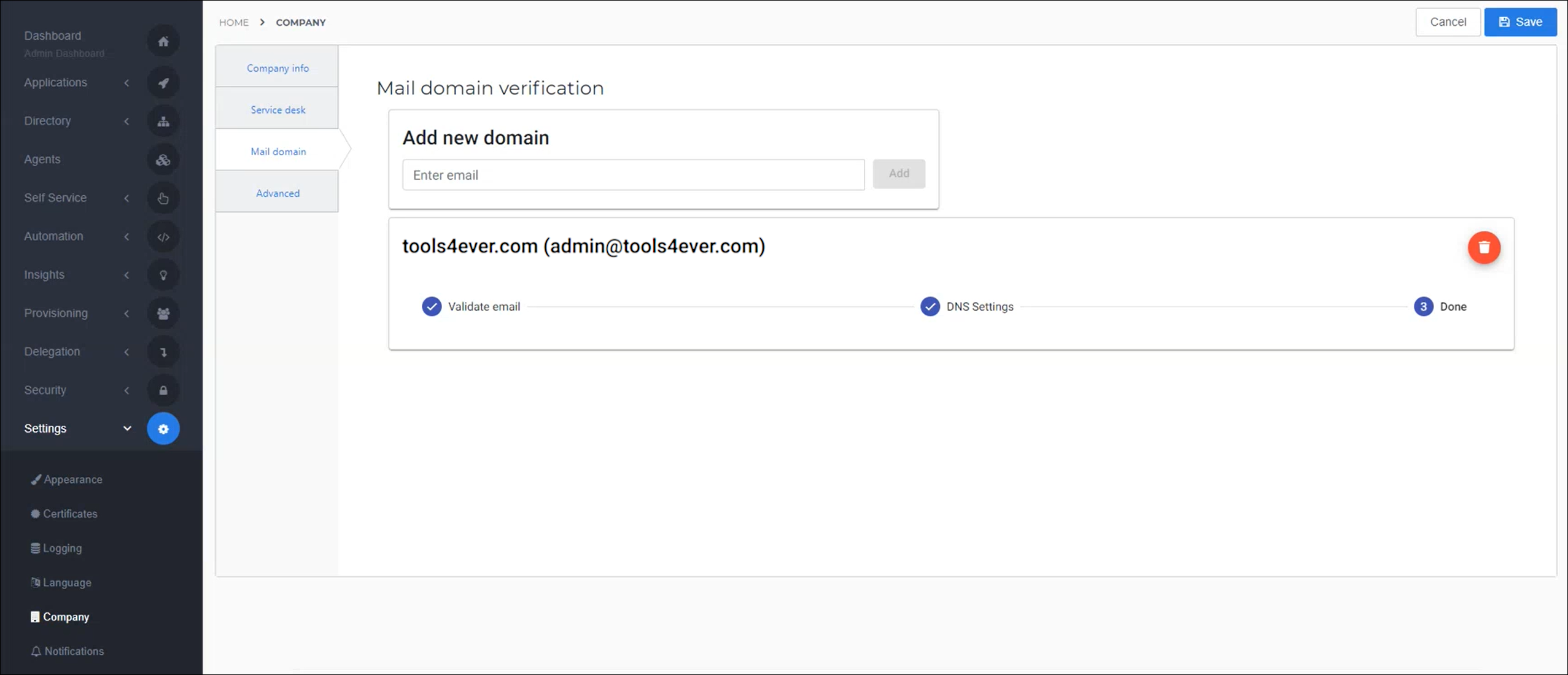
Task: Select the Done step number 3
Action: click(1424, 306)
